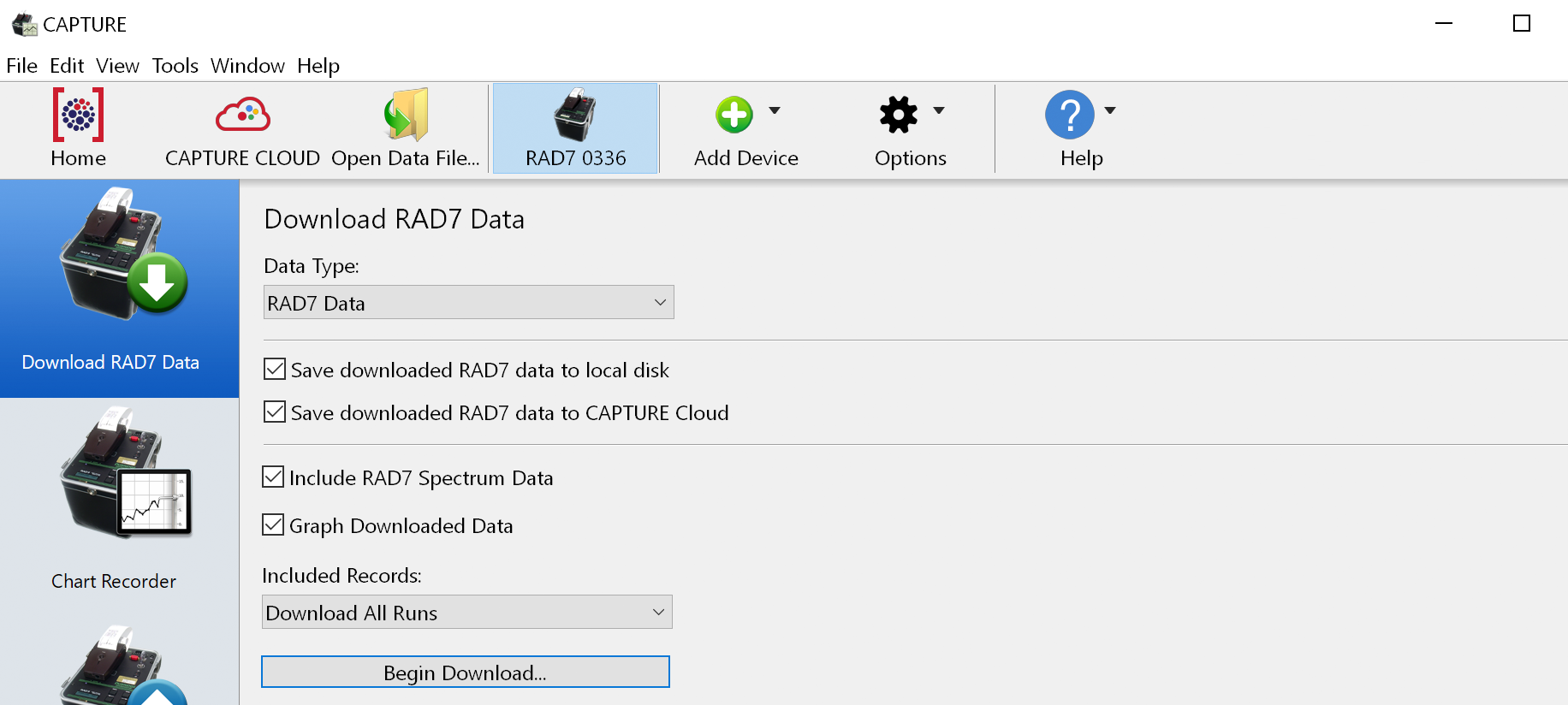Screen dimensions: 1568x705
Task: Click the Open Data File folder icon
Action: pos(406,115)
